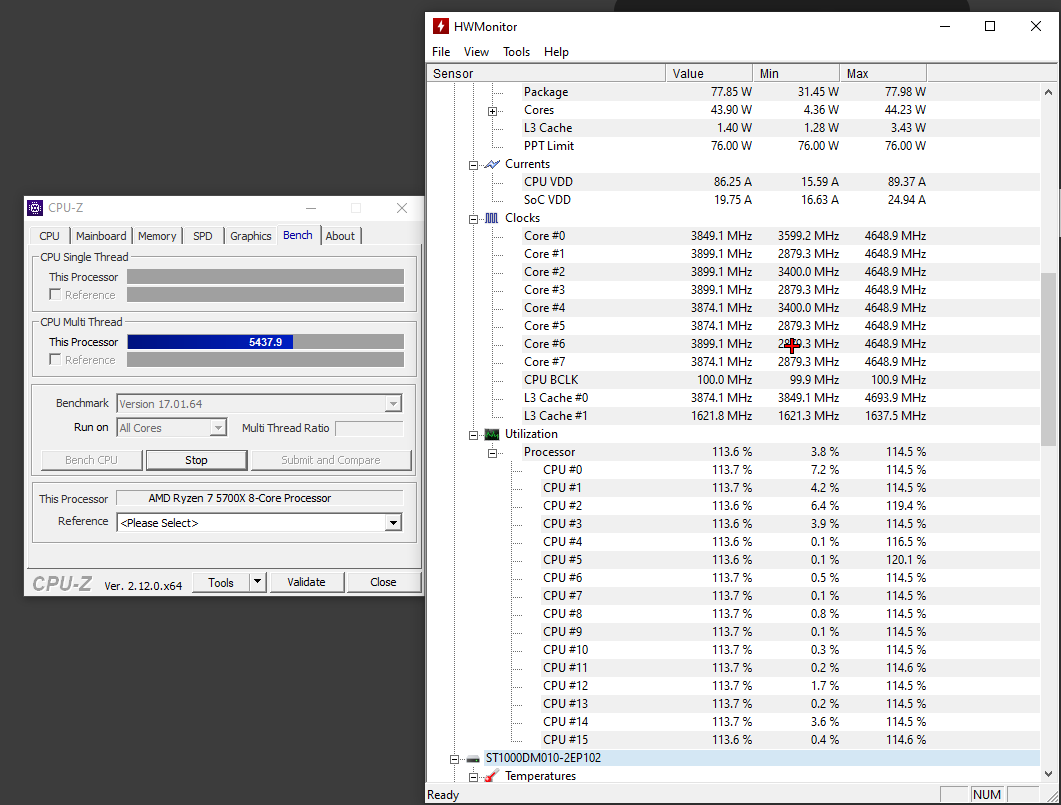Switch to the Mainboard tab

pos(101,236)
